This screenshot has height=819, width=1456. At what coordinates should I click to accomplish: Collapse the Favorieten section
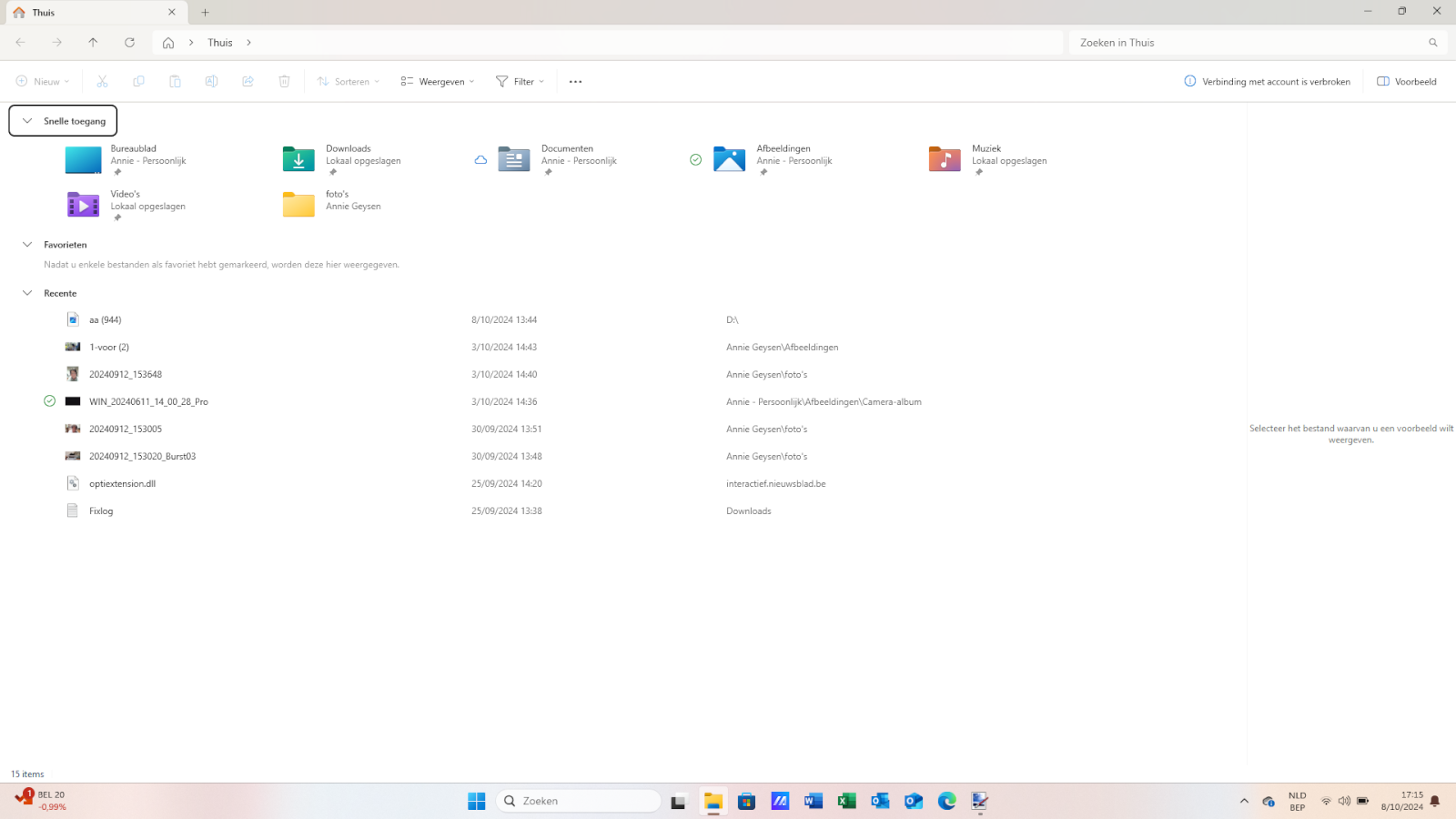click(27, 245)
